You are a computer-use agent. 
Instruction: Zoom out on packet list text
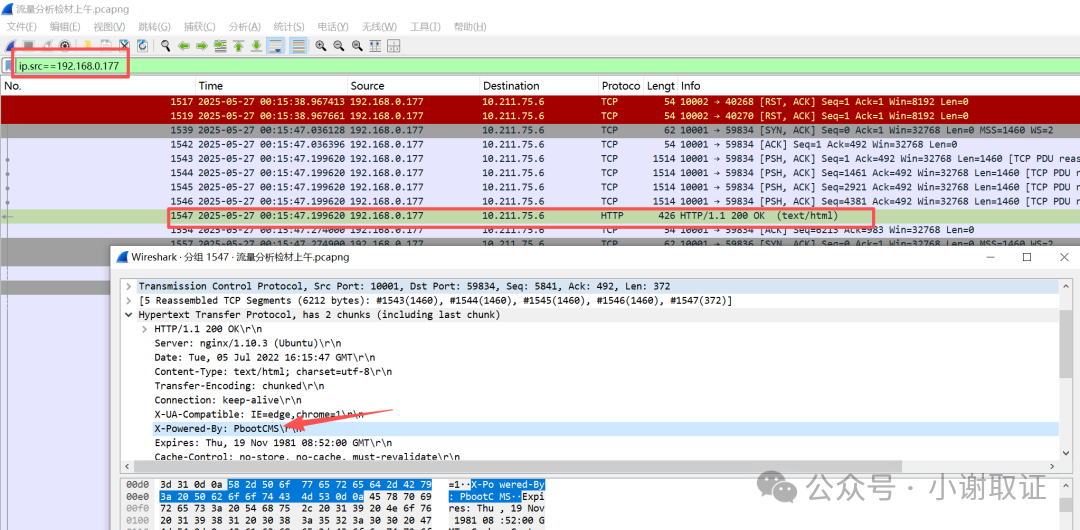(x=338, y=46)
